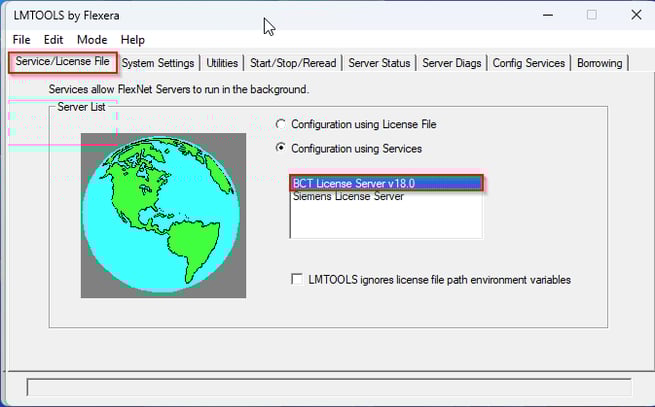Switch to the Server Diags tab
This screenshot has height=407, width=655.
coord(452,63)
